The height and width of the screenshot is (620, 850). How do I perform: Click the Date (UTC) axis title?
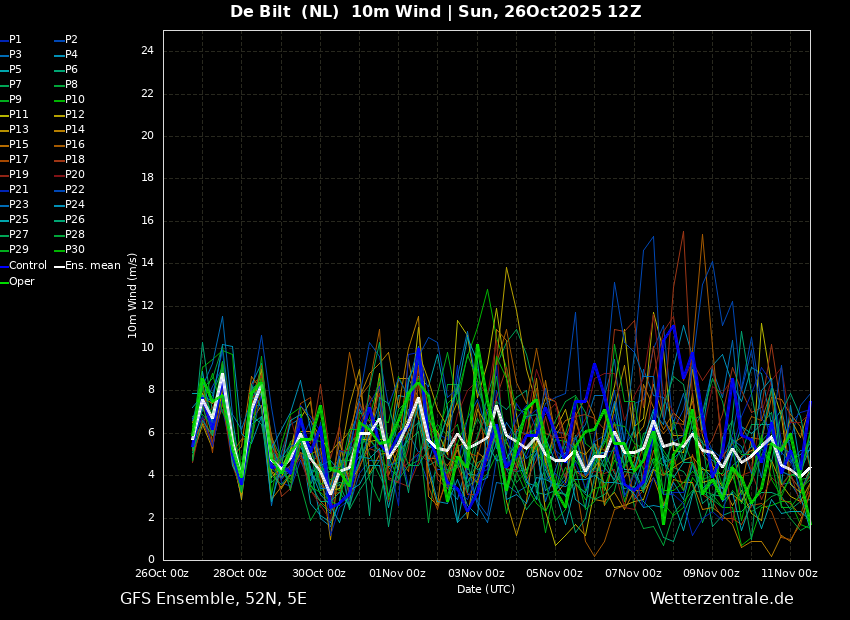pos(486,589)
